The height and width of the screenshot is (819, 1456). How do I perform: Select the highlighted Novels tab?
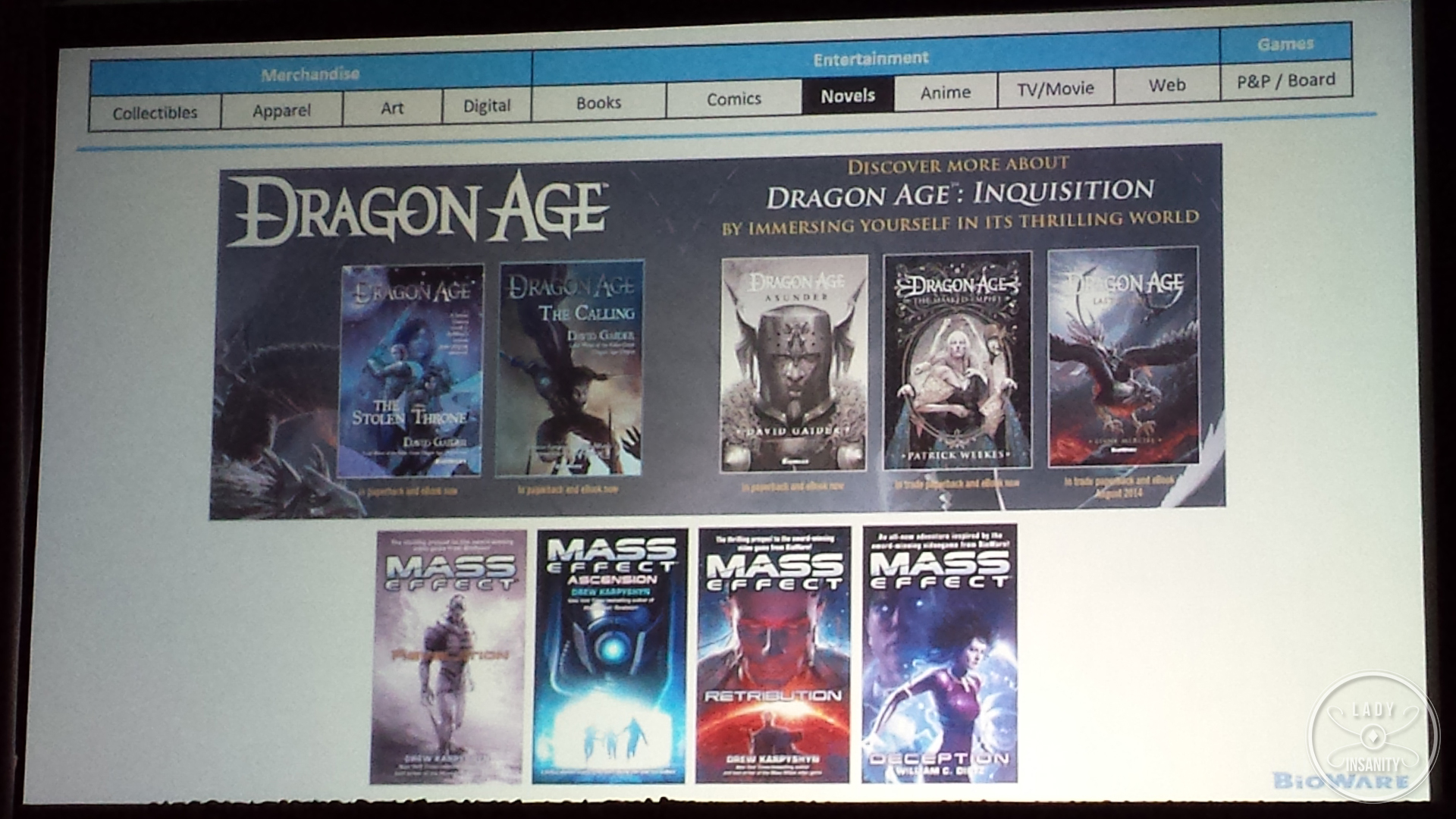(848, 96)
